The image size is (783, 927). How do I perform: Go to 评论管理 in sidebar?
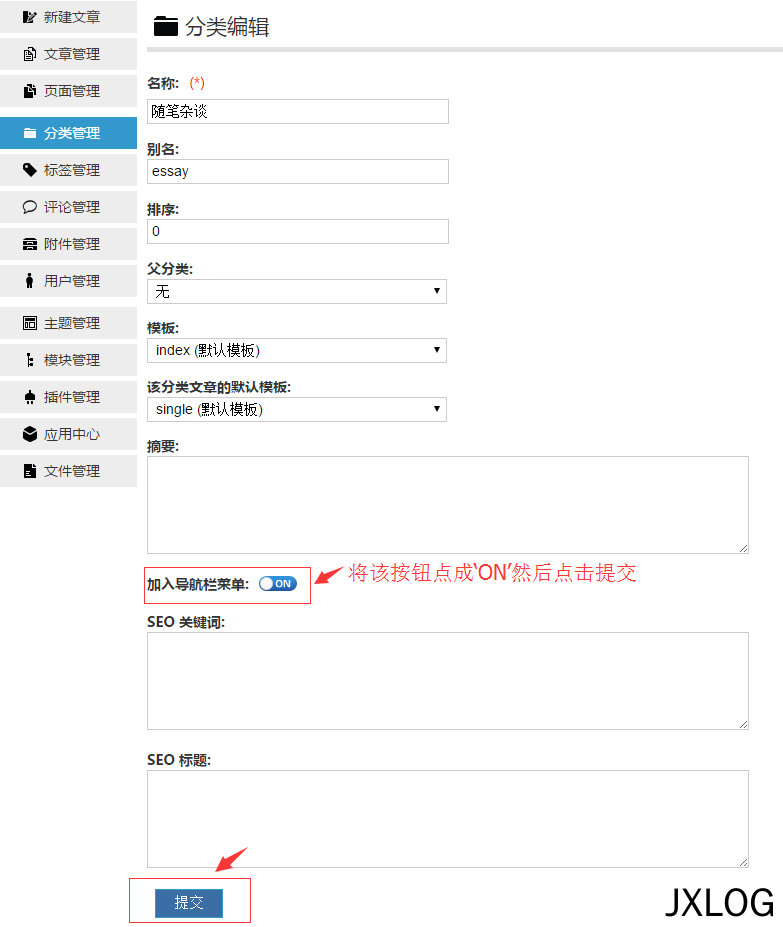[69, 207]
